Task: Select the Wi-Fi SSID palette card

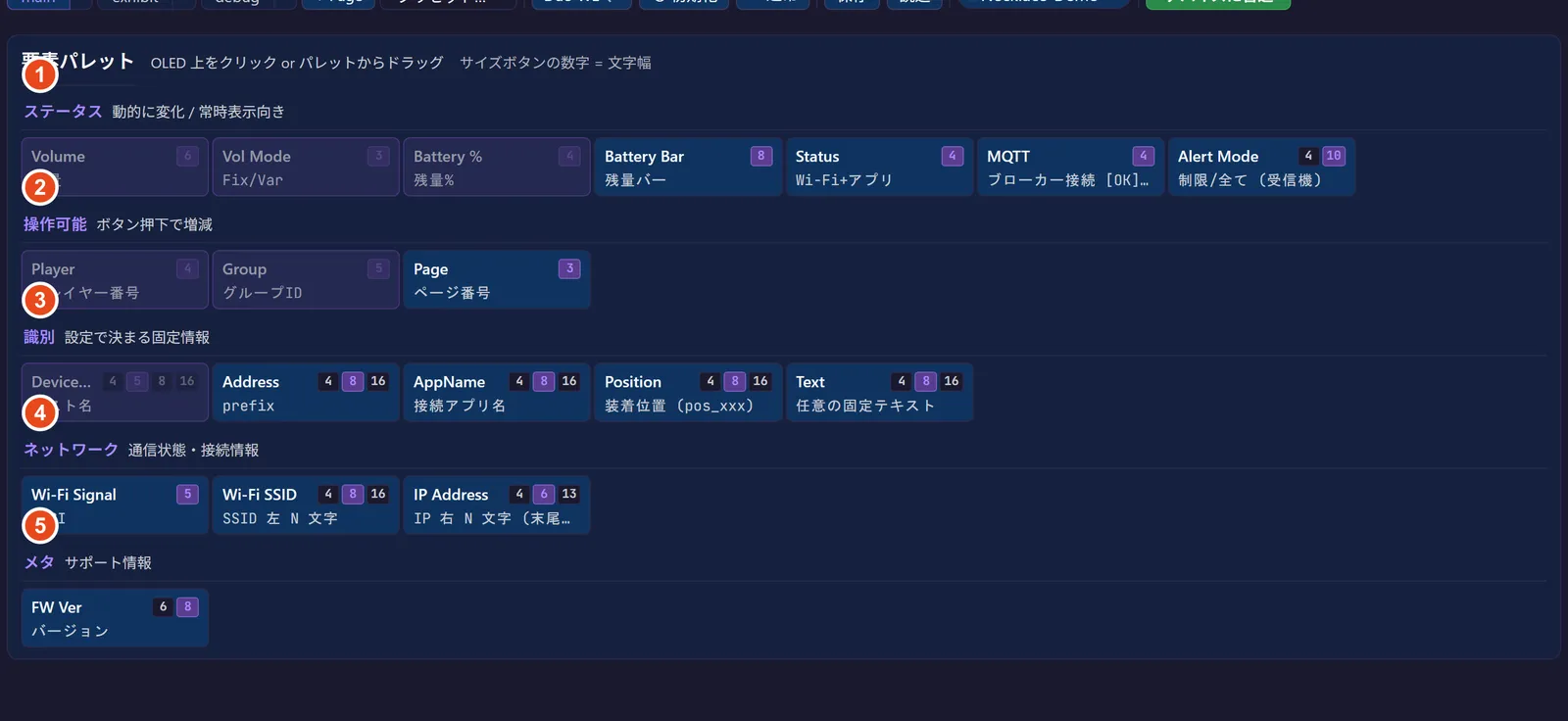Action: (306, 505)
